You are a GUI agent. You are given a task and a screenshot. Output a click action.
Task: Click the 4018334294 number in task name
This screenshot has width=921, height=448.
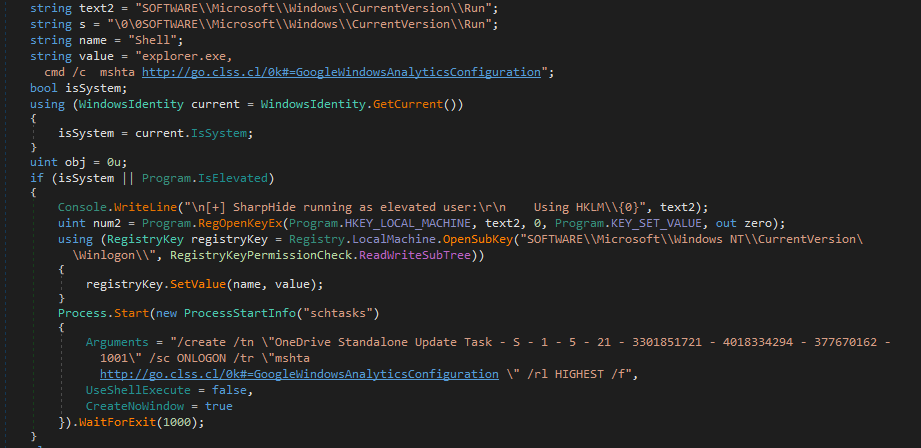pyautogui.click(x=758, y=342)
